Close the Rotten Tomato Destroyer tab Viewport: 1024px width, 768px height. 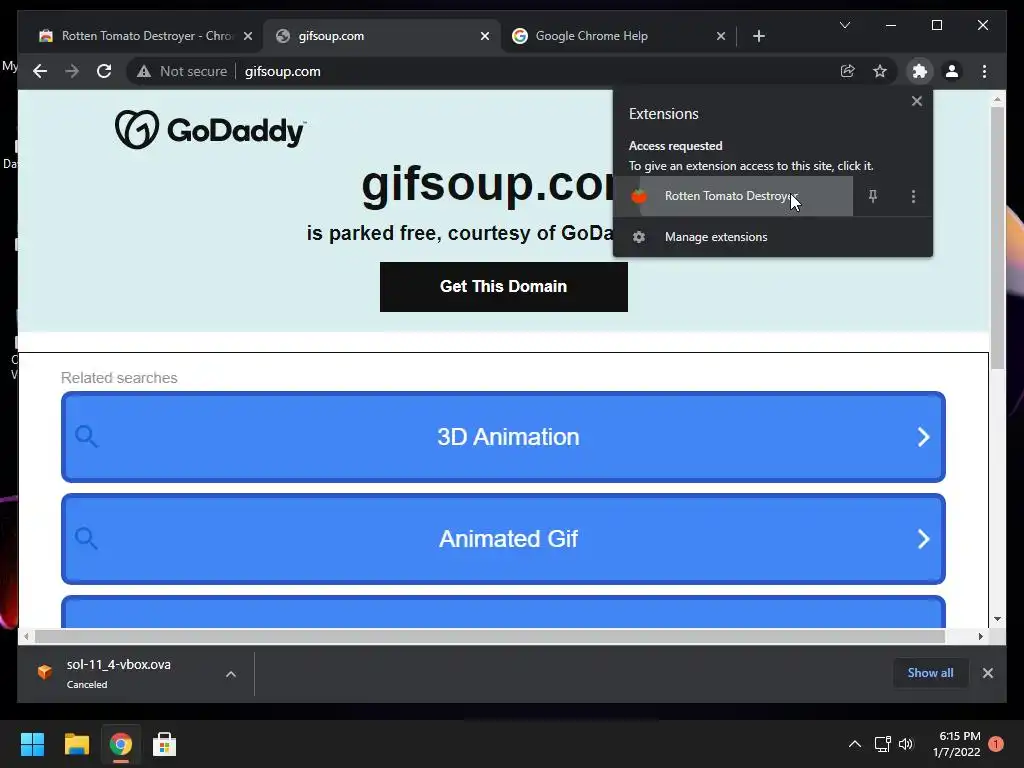point(248,36)
